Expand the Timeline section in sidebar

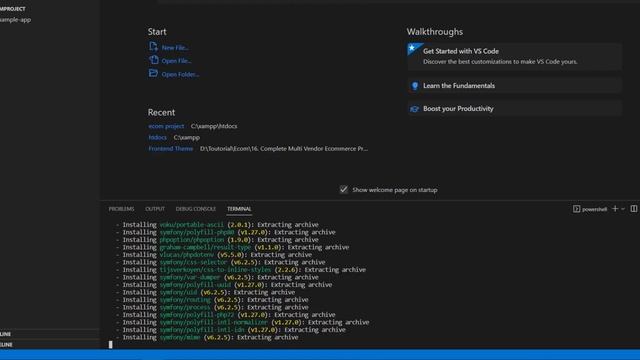tap(49, 344)
